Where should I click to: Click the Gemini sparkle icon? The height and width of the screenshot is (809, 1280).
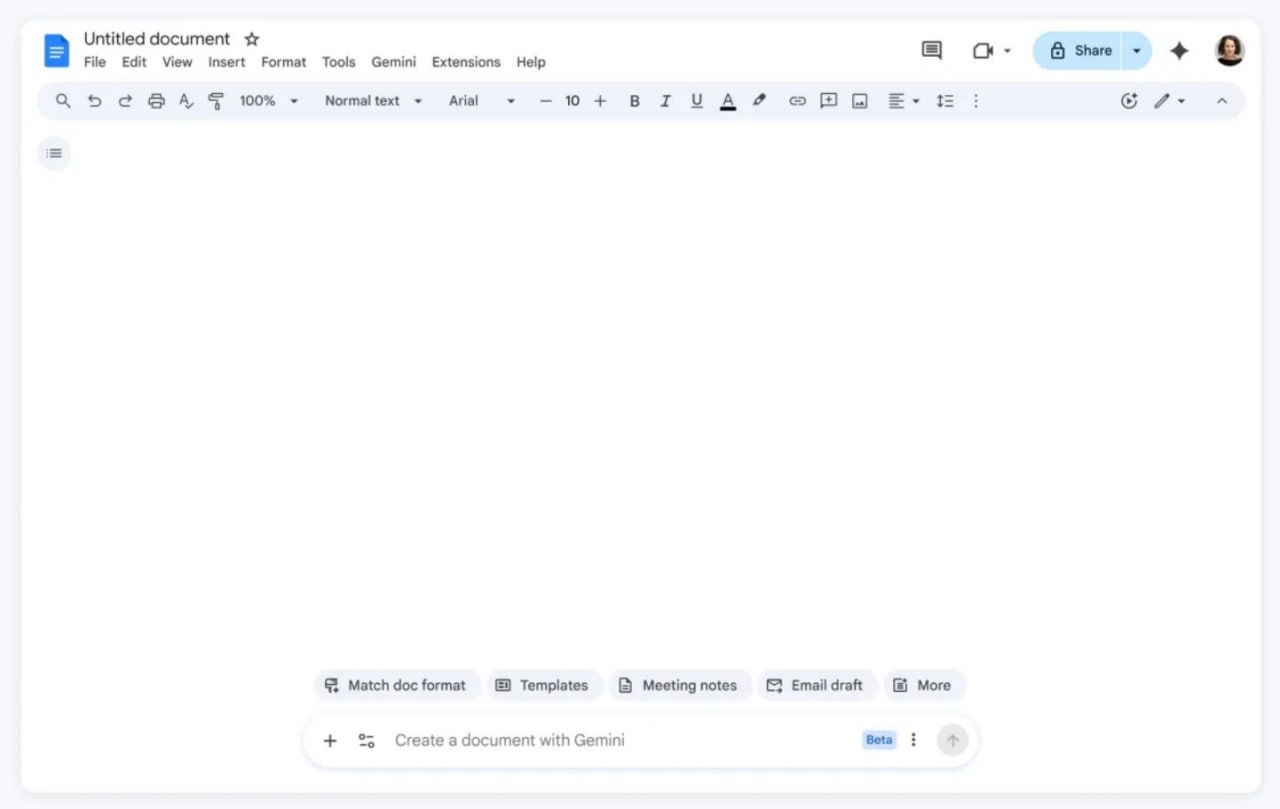(x=1179, y=51)
